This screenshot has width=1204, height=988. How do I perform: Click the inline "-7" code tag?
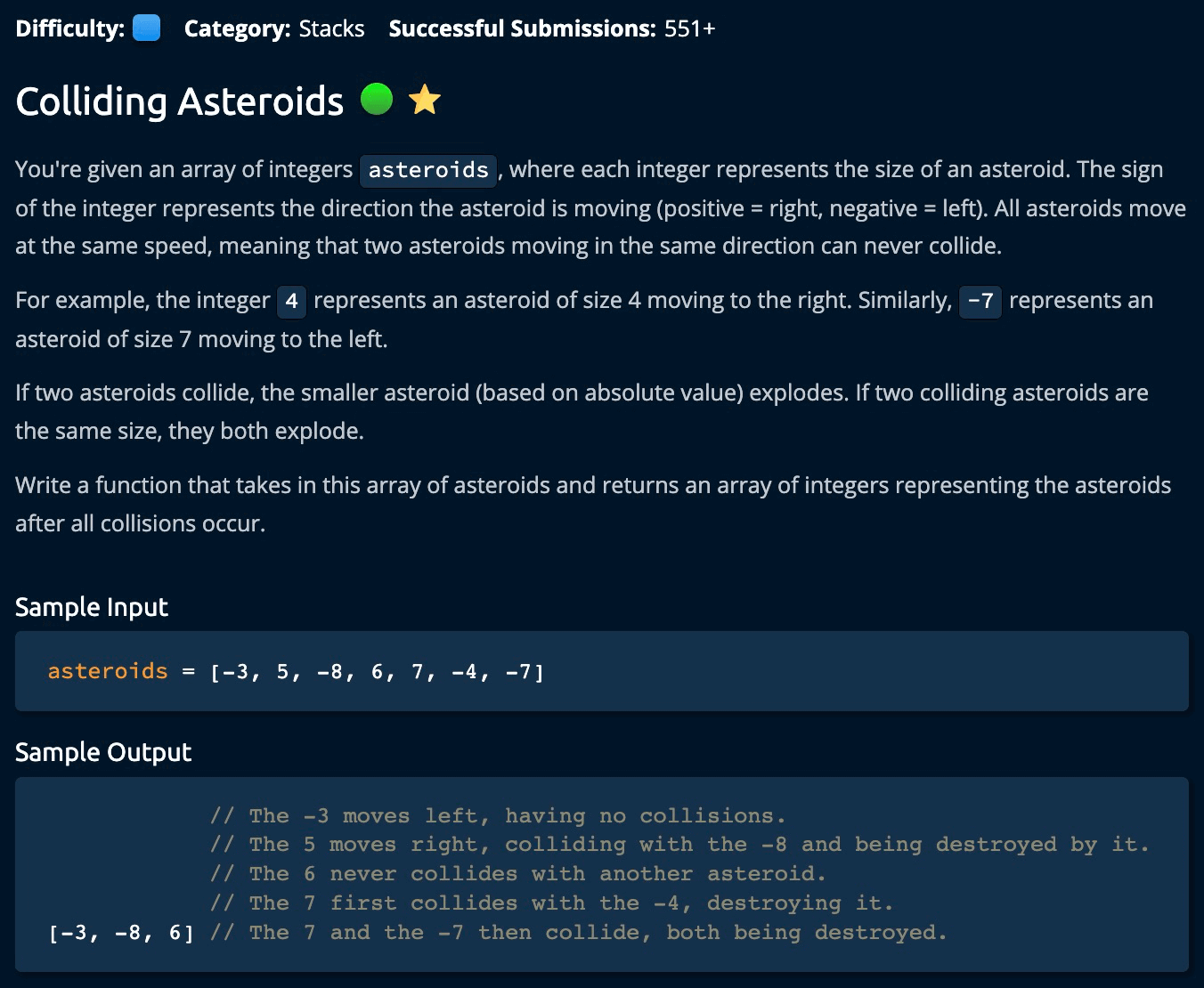pos(980,302)
